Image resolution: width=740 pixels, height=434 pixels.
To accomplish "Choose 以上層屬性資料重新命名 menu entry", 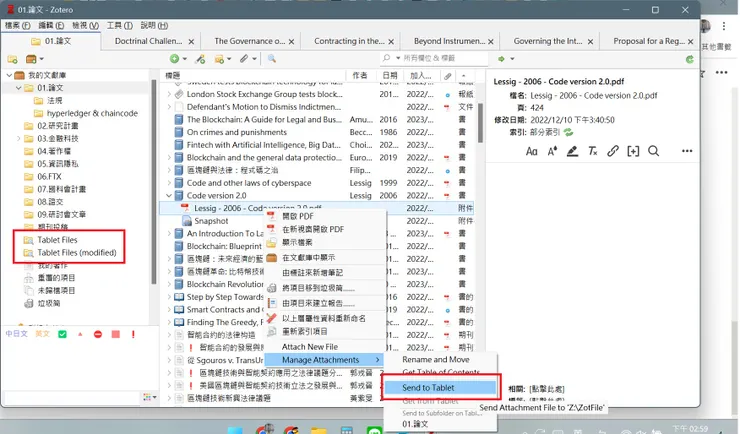I will pos(326,318).
